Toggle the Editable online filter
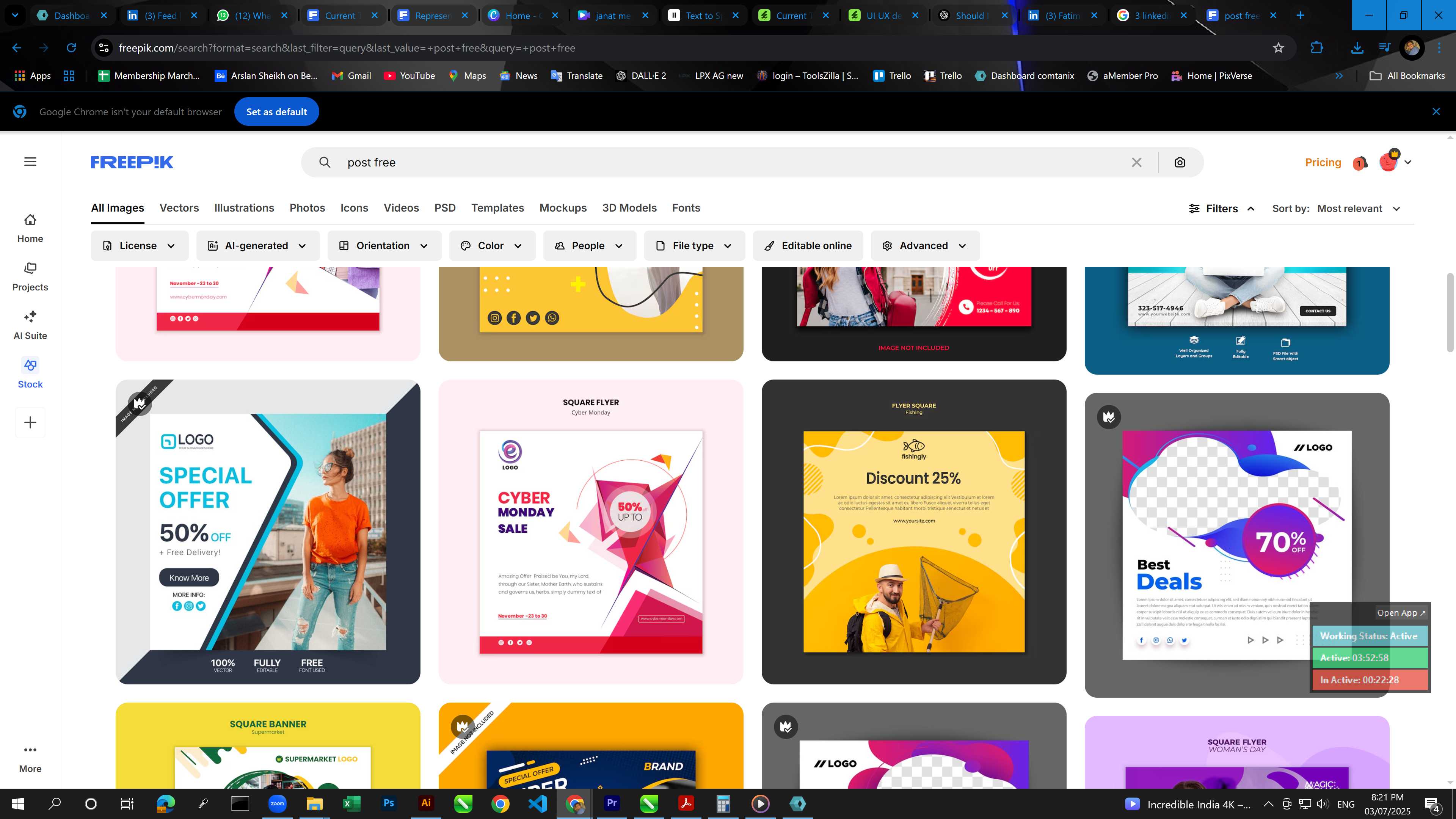Image resolution: width=1456 pixels, height=819 pixels. point(808,246)
